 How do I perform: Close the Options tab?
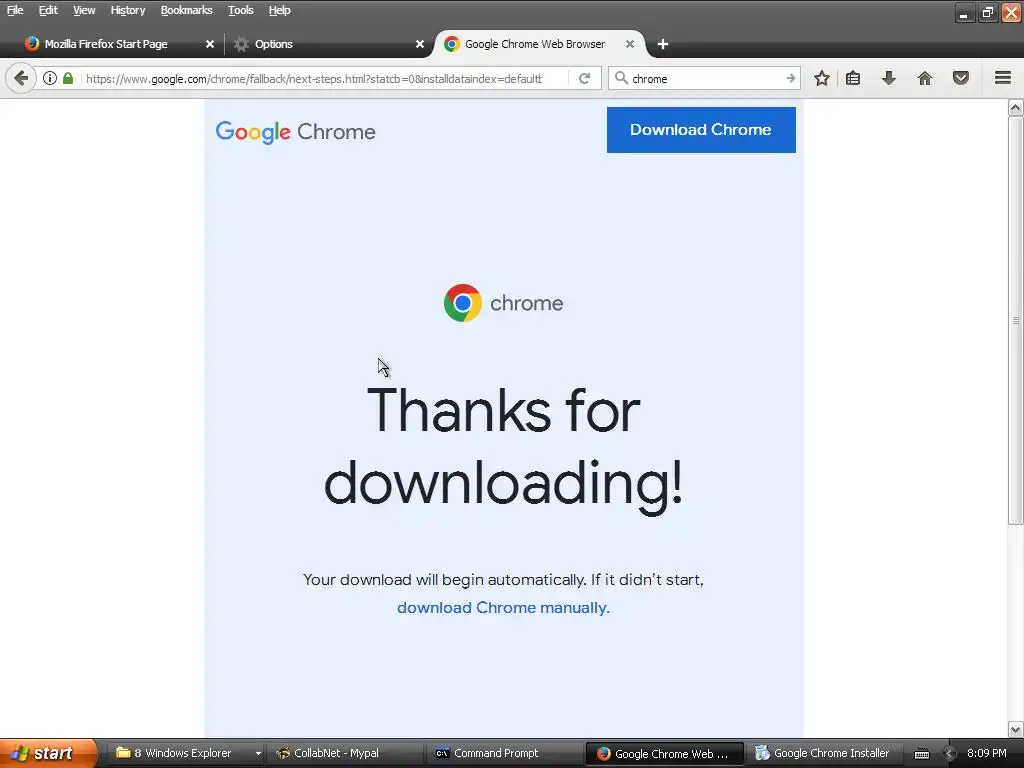[420, 44]
